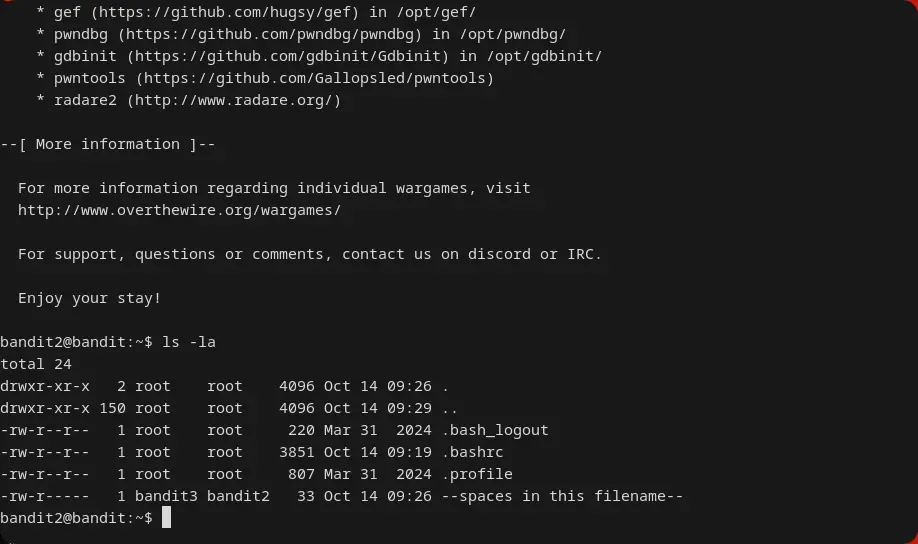Visit the overthewire.org wargames URL
The width and height of the screenshot is (918, 544).
click(179, 210)
